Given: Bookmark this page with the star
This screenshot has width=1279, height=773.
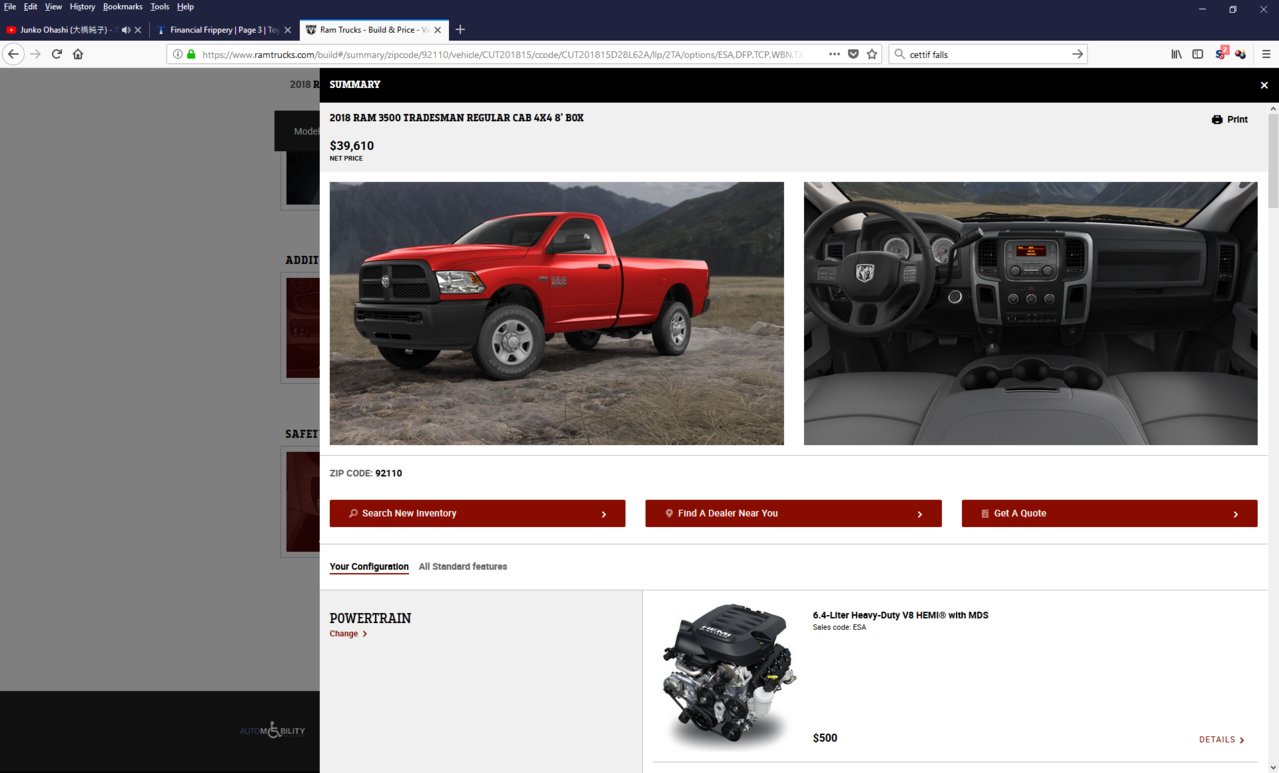Looking at the screenshot, I should [x=872, y=54].
